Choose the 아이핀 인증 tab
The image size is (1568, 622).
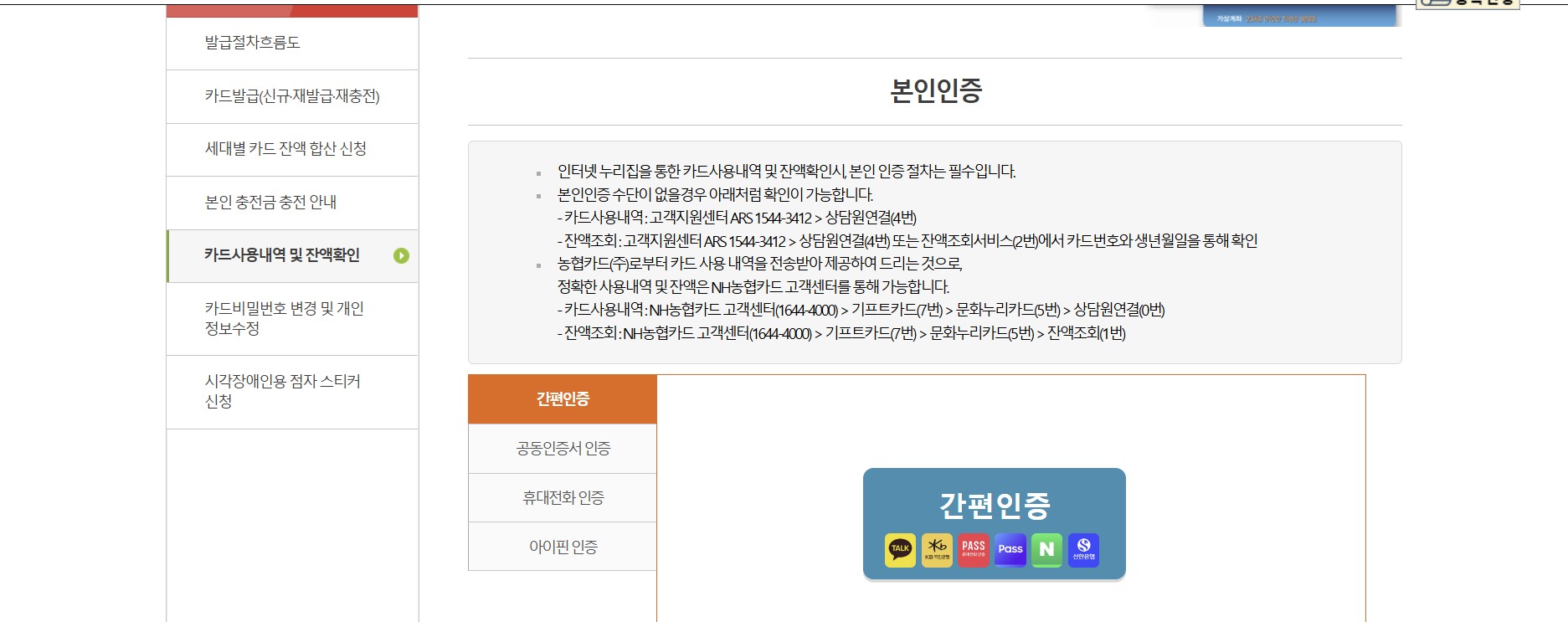point(563,547)
